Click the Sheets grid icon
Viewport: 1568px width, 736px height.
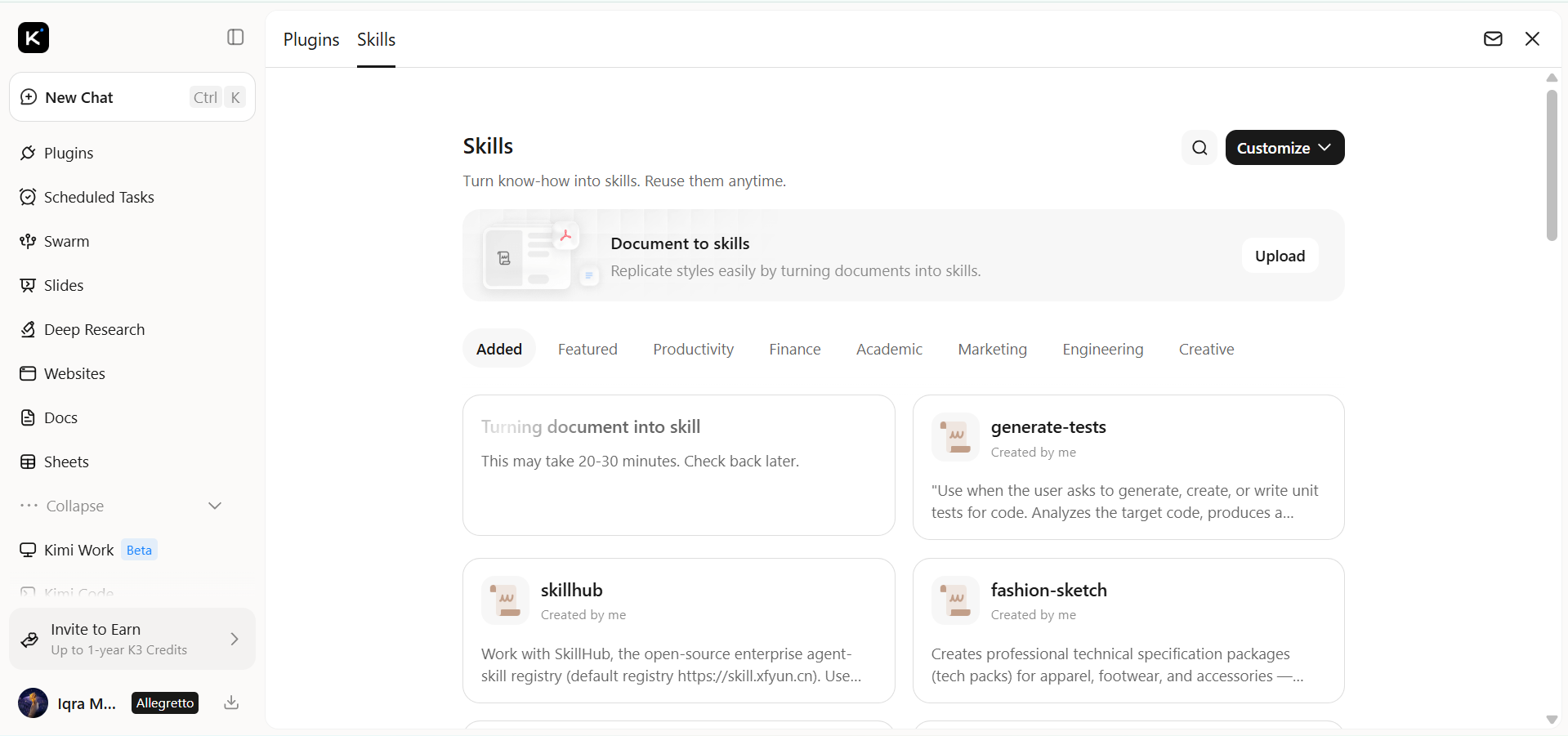click(28, 462)
